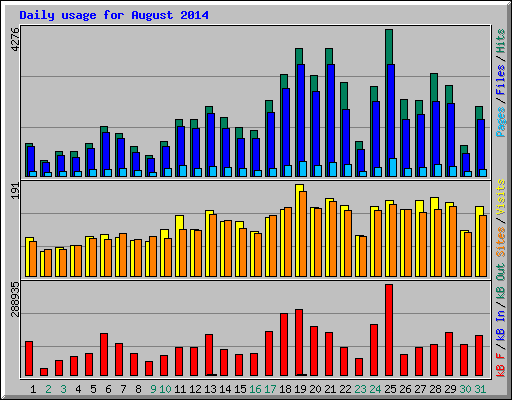Click day 8 axis label
The height and width of the screenshot is (400, 512).
(x=138, y=389)
